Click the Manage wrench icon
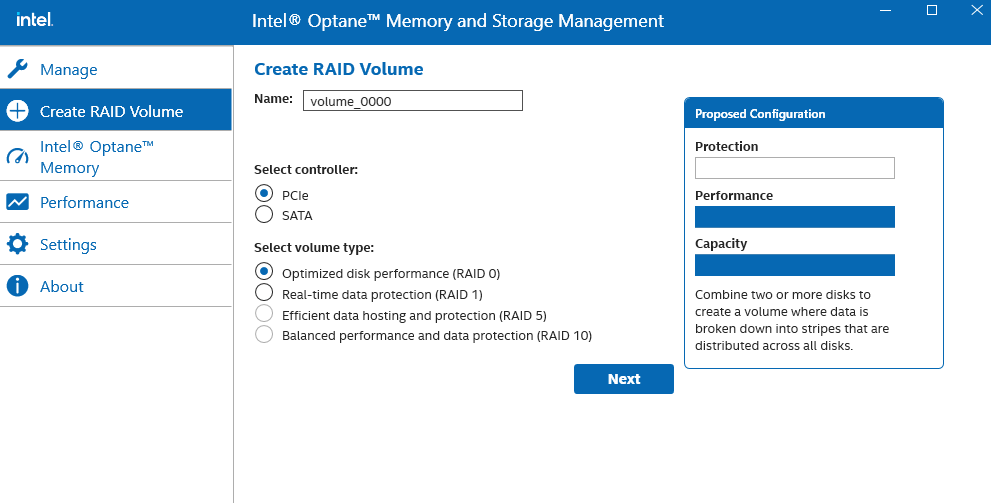This screenshot has width=991, height=503. 18,68
